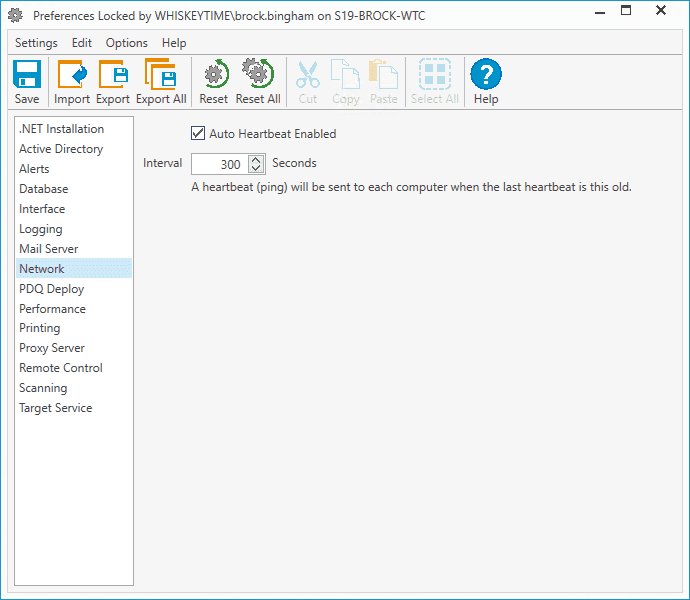Open the Settings menu
This screenshot has height=600, width=690.
pos(36,43)
